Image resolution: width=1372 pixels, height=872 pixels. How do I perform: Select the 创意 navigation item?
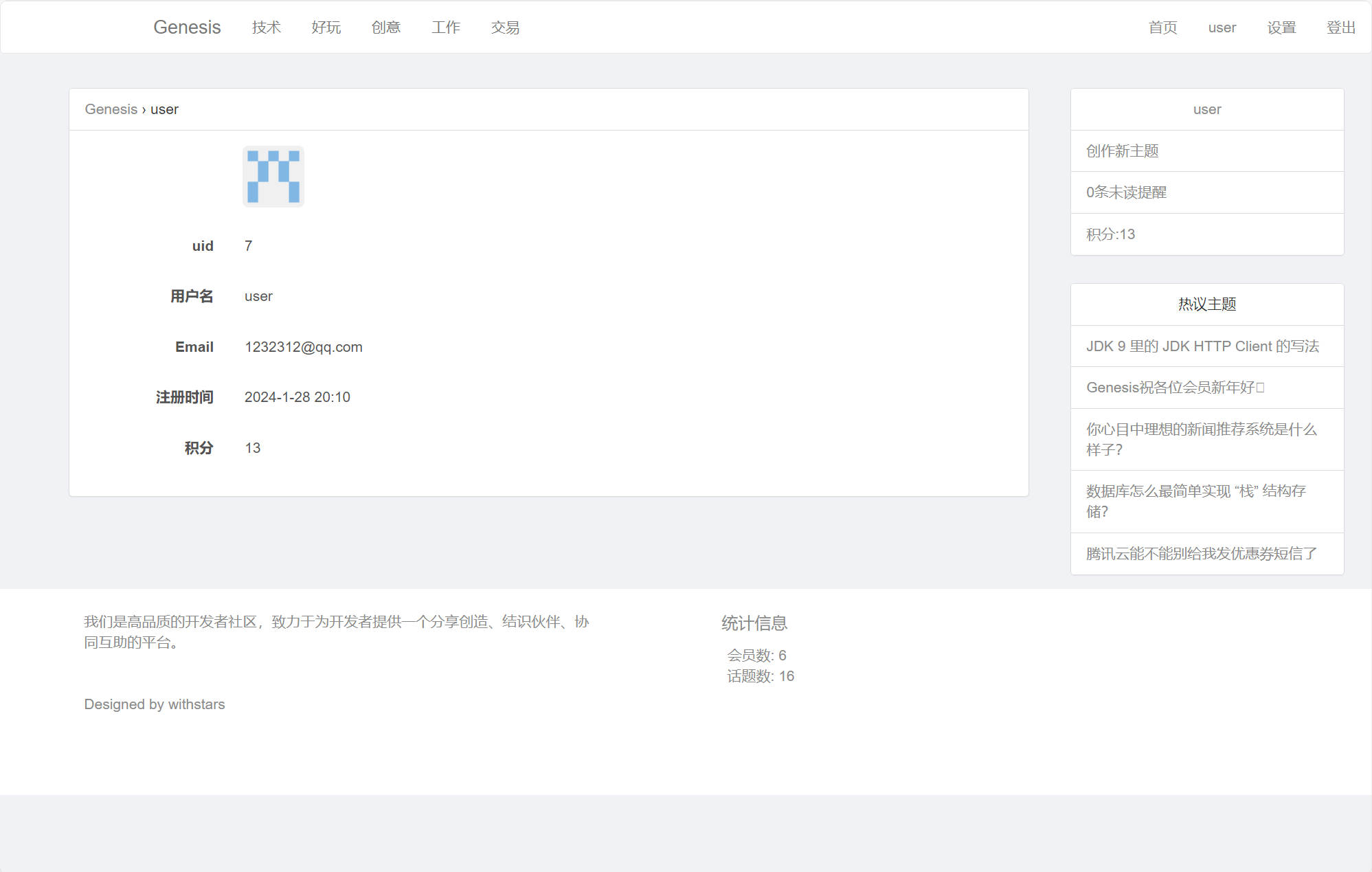[385, 27]
